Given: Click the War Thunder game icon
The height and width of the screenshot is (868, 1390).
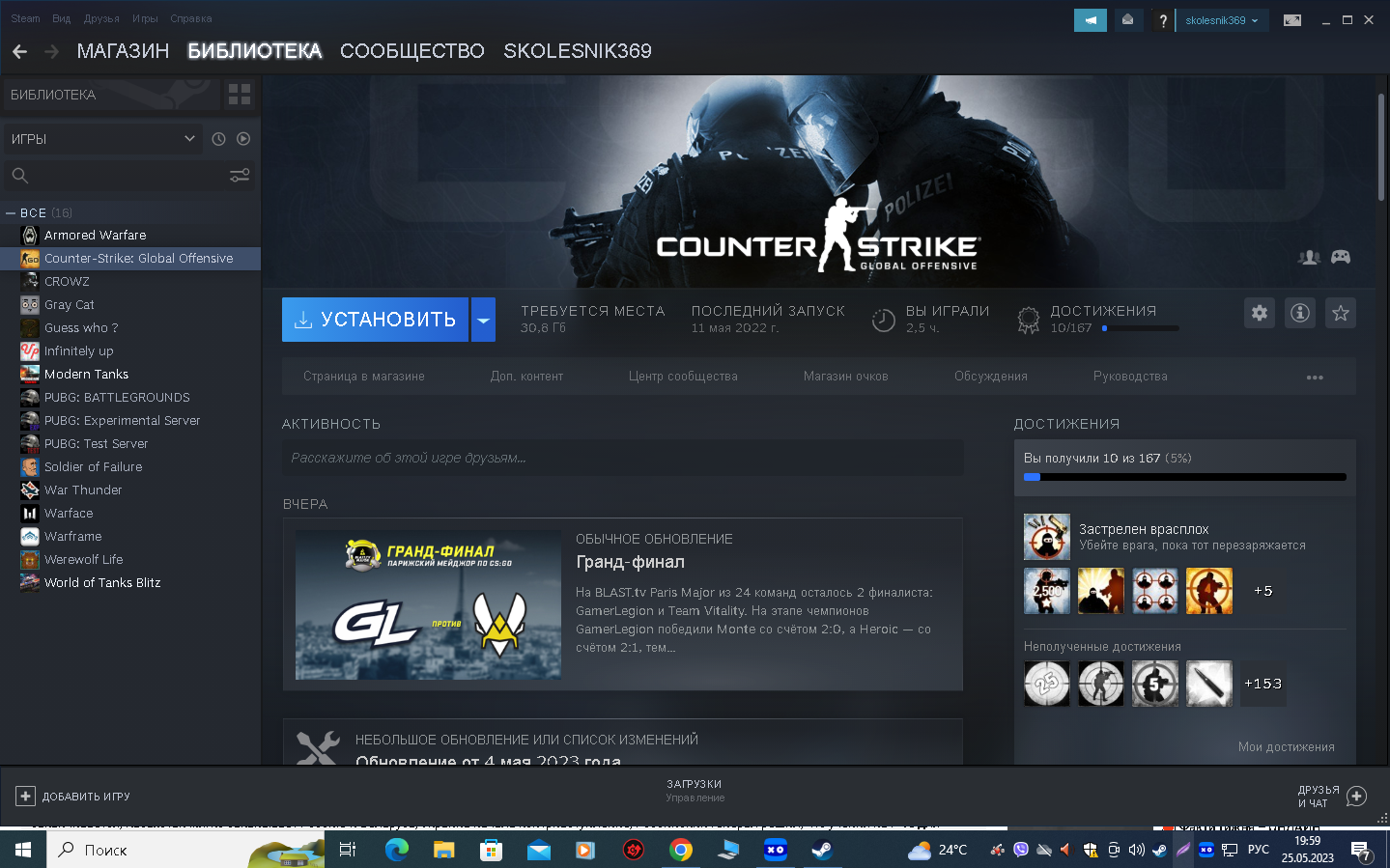Looking at the screenshot, I should (30, 490).
